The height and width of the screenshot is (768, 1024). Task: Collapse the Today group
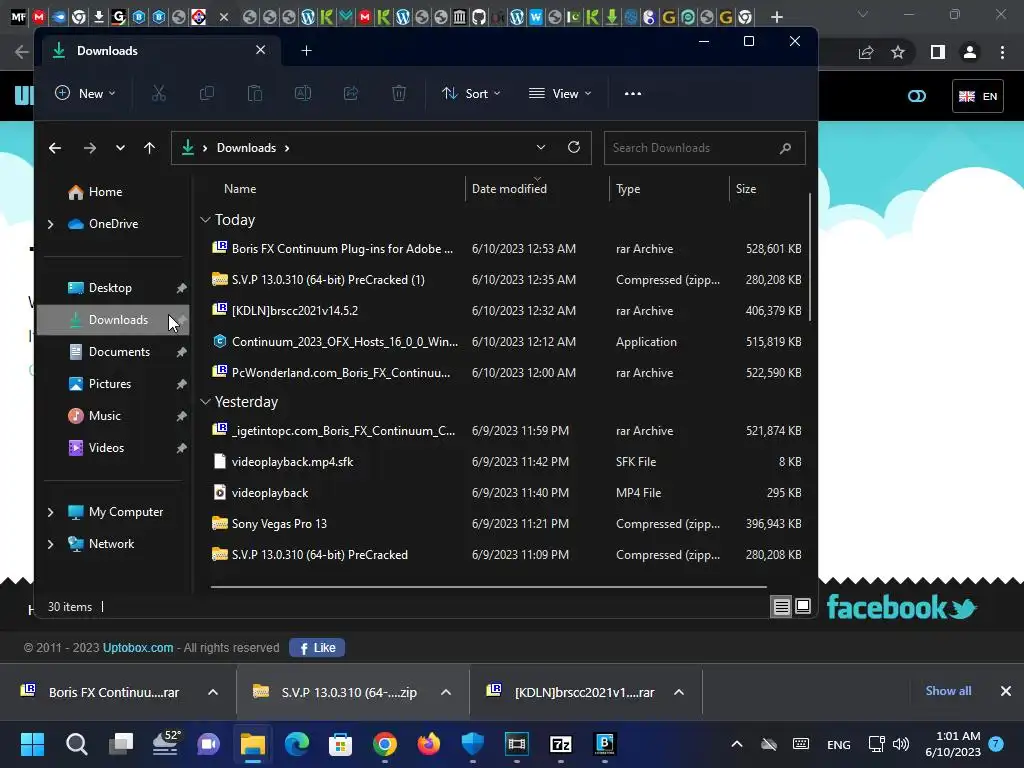pos(205,219)
